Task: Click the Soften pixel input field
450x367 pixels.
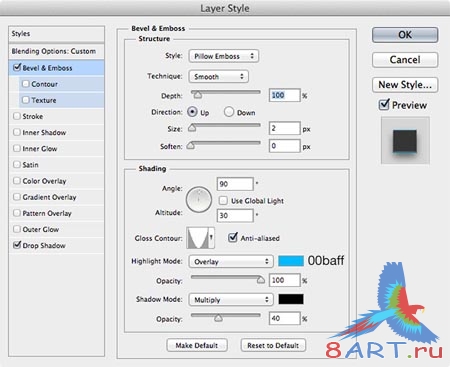Action: (x=284, y=146)
